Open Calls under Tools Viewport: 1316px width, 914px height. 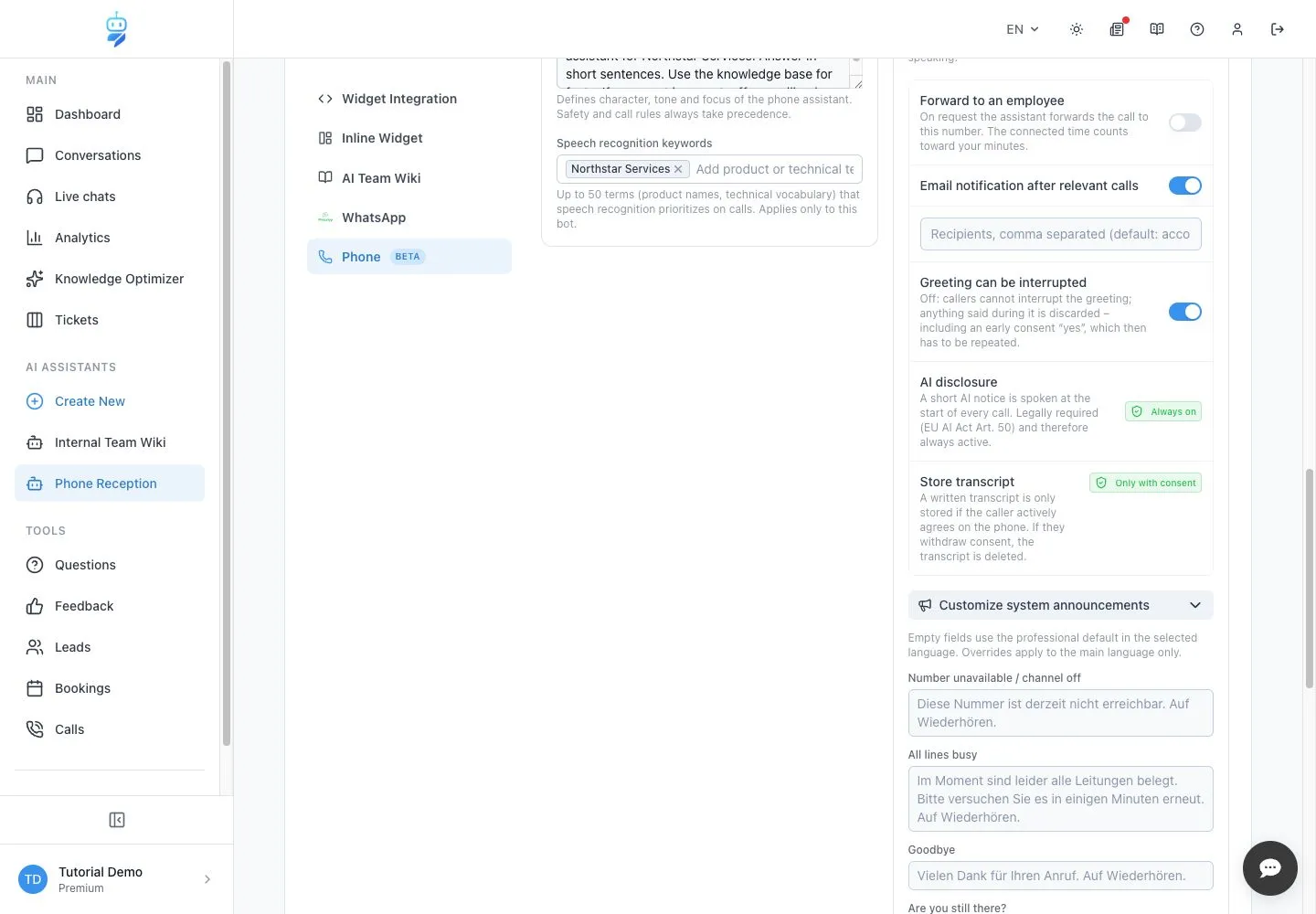110,729
